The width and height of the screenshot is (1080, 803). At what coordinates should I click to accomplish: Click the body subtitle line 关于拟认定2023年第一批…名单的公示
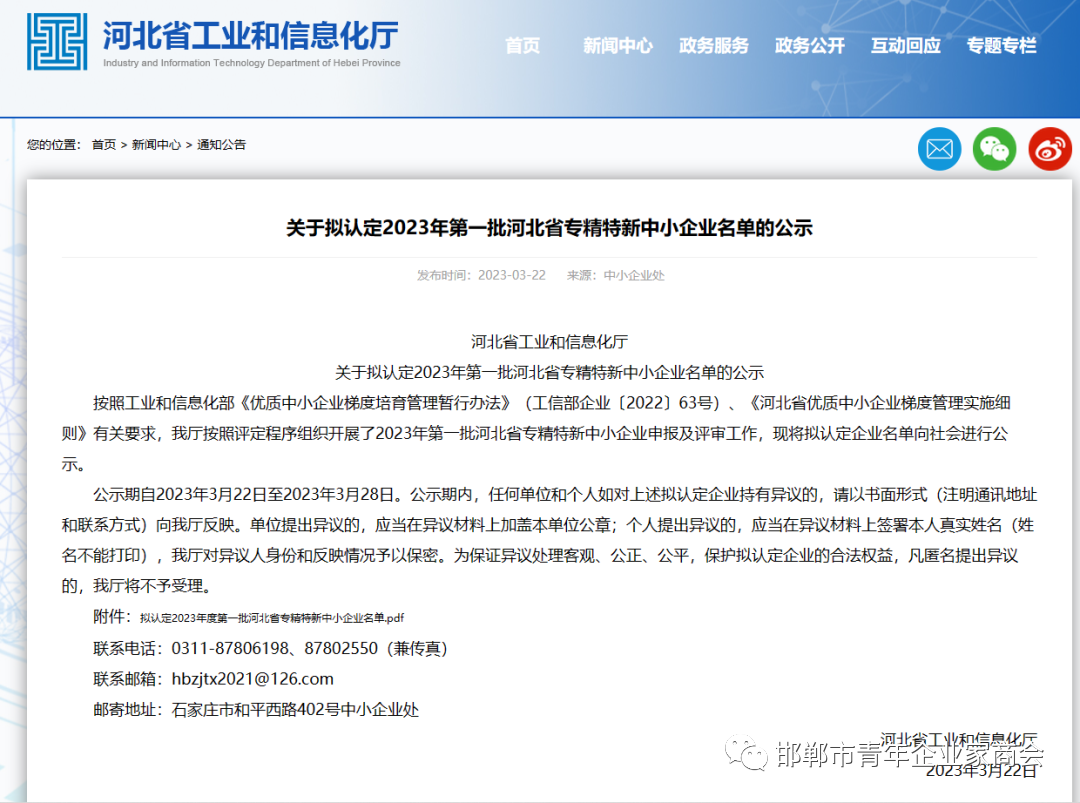[x=549, y=373]
